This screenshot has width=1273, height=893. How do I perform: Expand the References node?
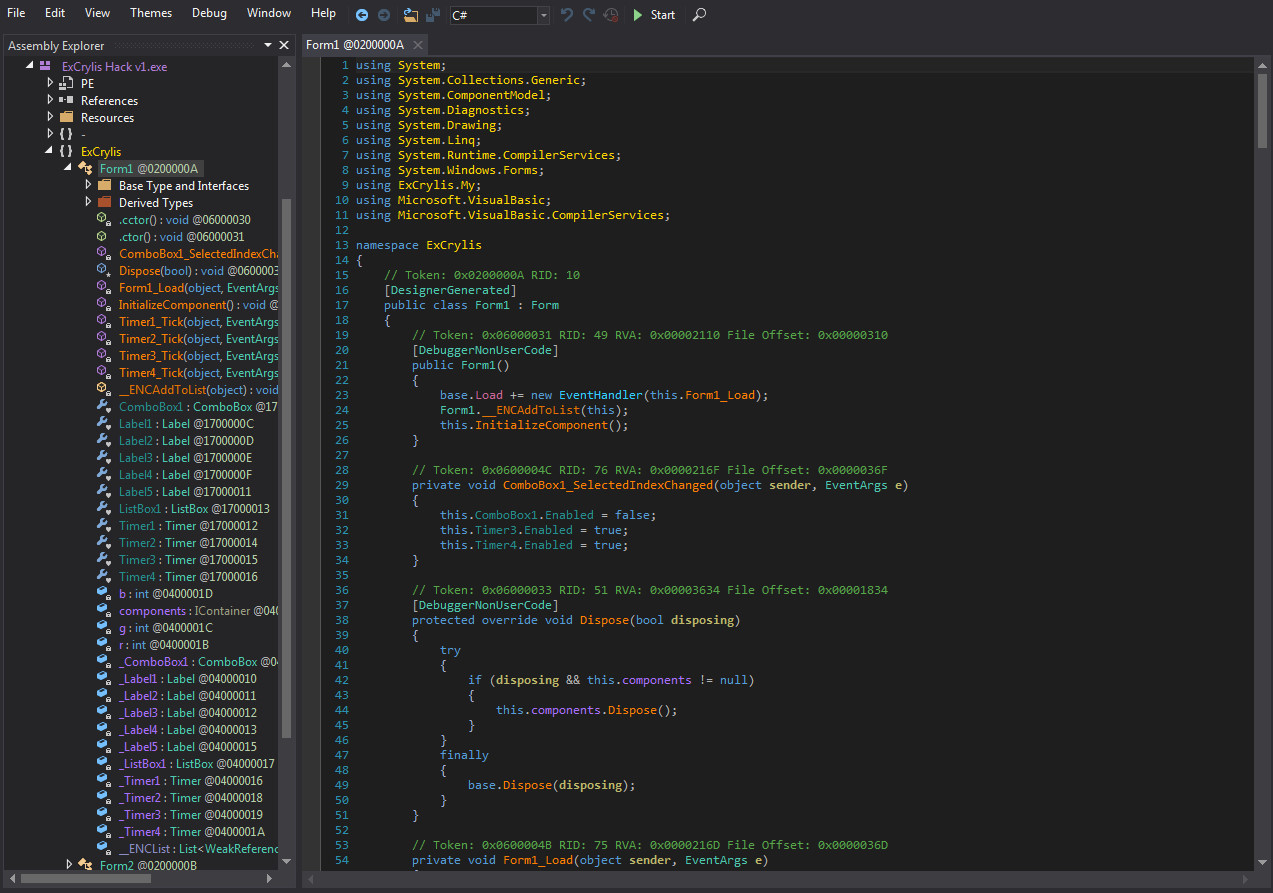click(50, 100)
